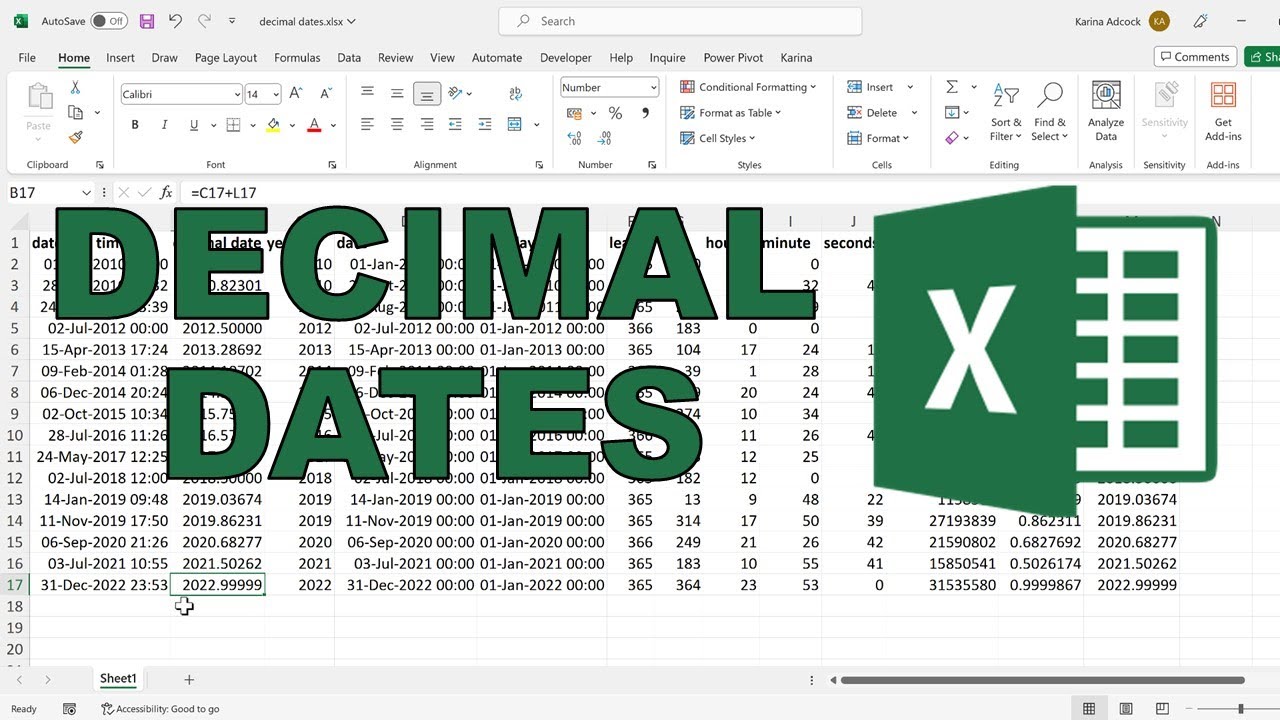
Task: Toggle Italic formatting
Action: click(164, 125)
